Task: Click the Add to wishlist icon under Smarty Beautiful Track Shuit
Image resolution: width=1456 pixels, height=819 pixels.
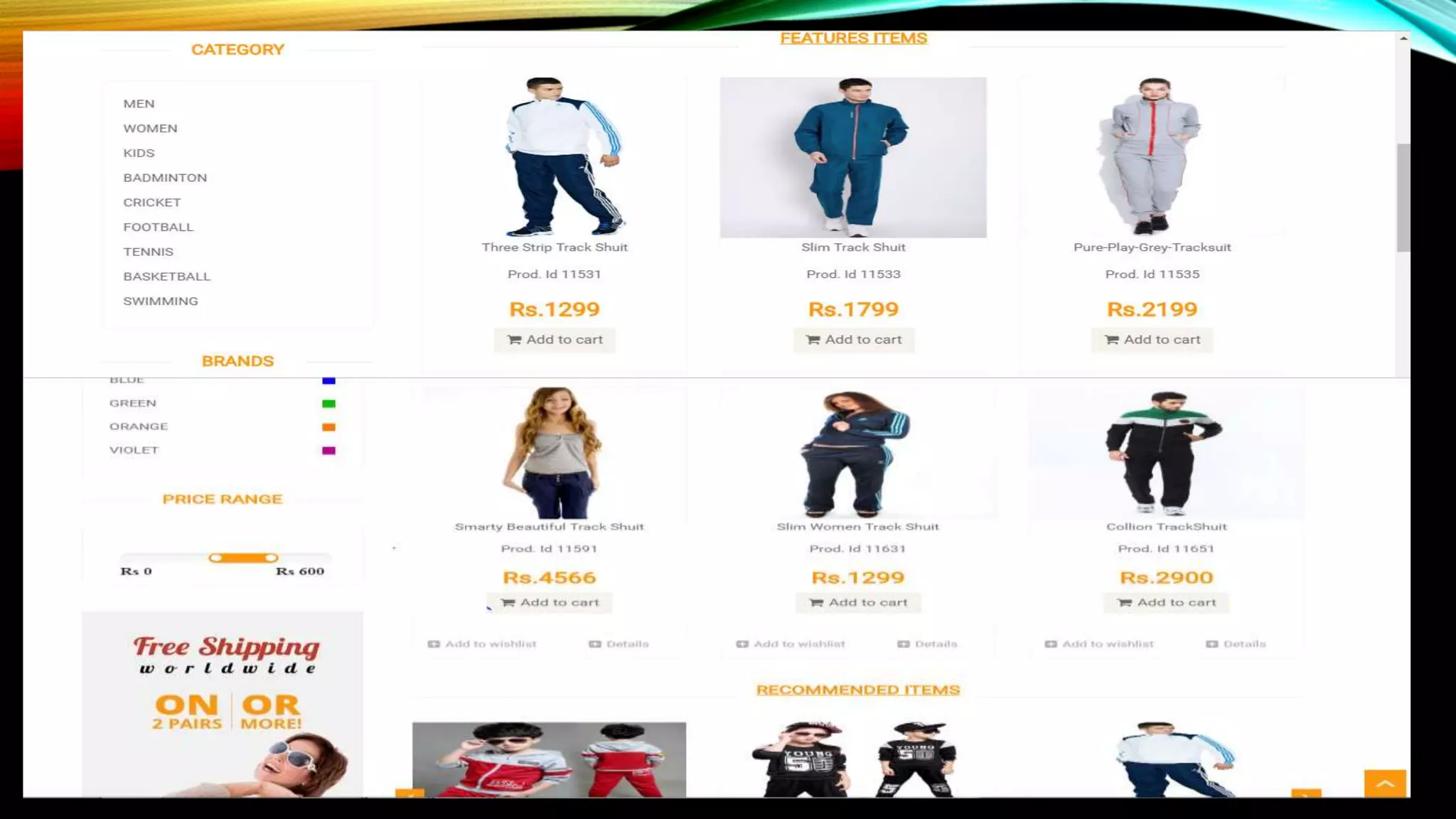Action: tap(434, 644)
